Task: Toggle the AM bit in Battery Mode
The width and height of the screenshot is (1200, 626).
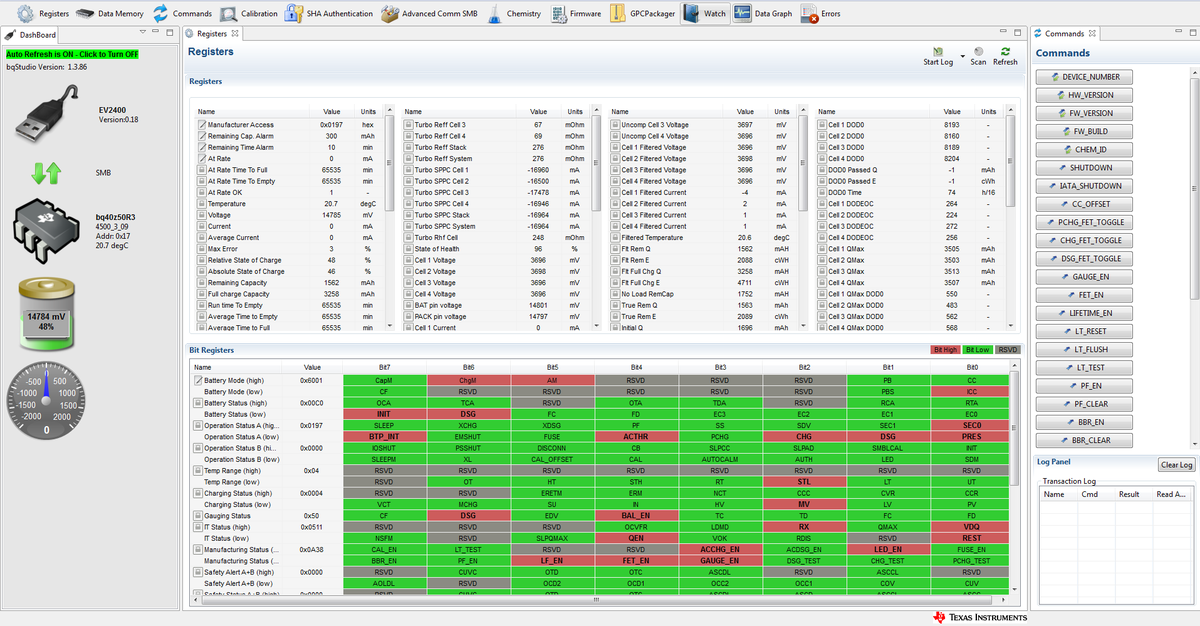Action: [552, 381]
